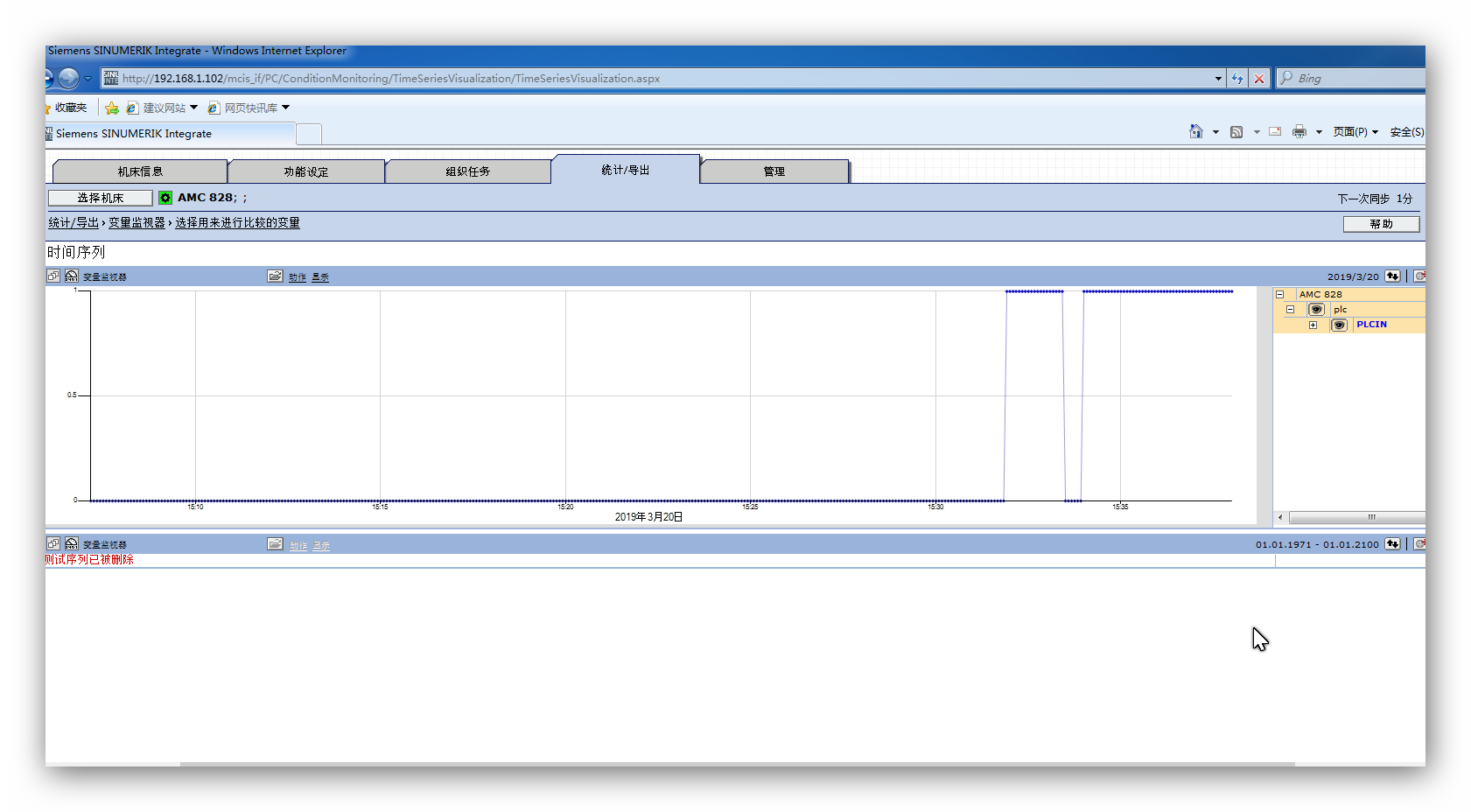This screenshot has width=1471, height=812.
Task: Click the browser Forward button
Action: coord(68,78)
